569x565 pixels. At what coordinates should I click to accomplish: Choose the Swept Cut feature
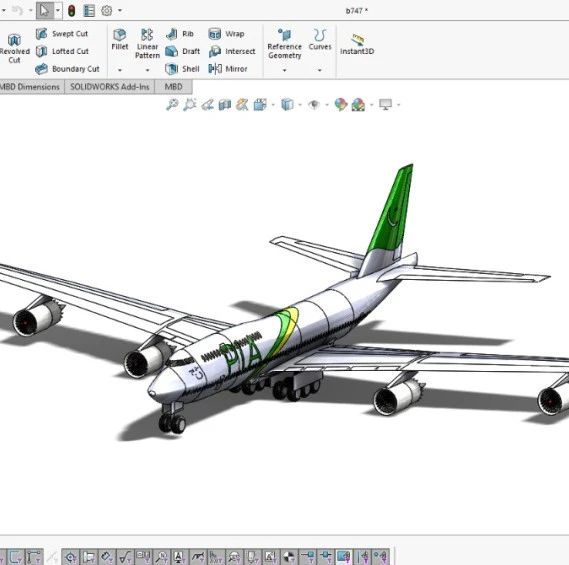click(62, 34)
